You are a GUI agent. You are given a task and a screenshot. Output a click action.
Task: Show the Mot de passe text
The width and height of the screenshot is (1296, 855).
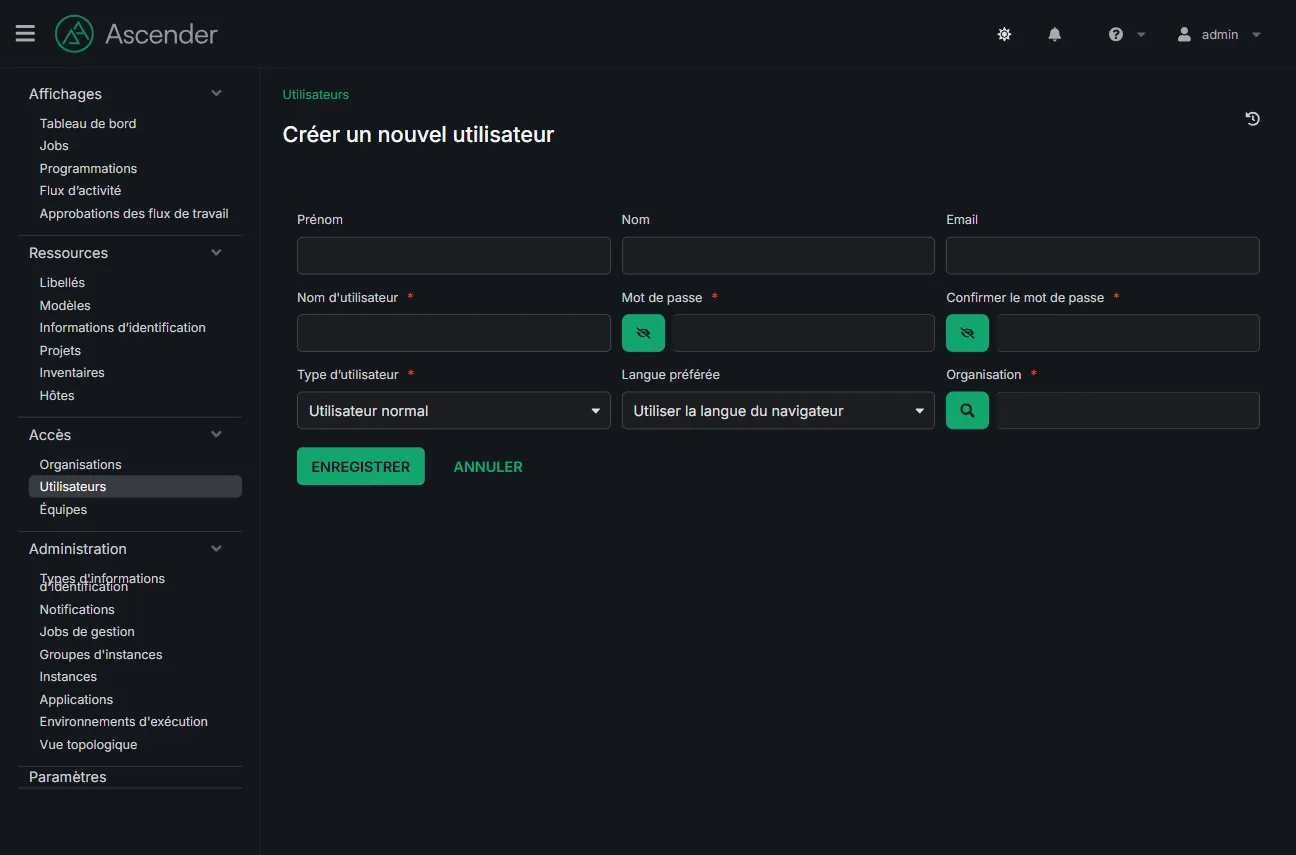(x=643, y=333)
